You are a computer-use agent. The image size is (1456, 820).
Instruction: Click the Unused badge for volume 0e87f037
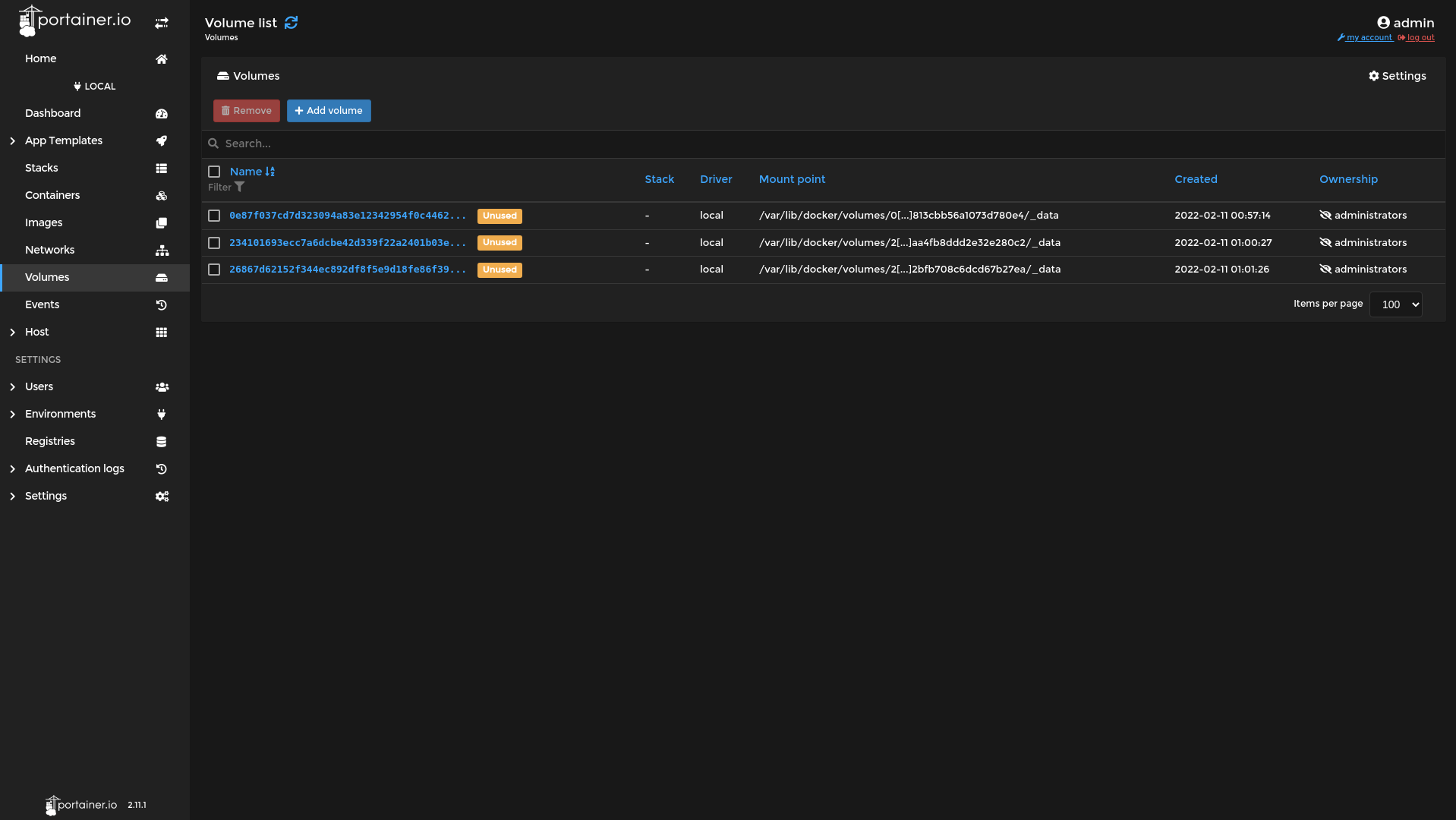coord(500,216)
